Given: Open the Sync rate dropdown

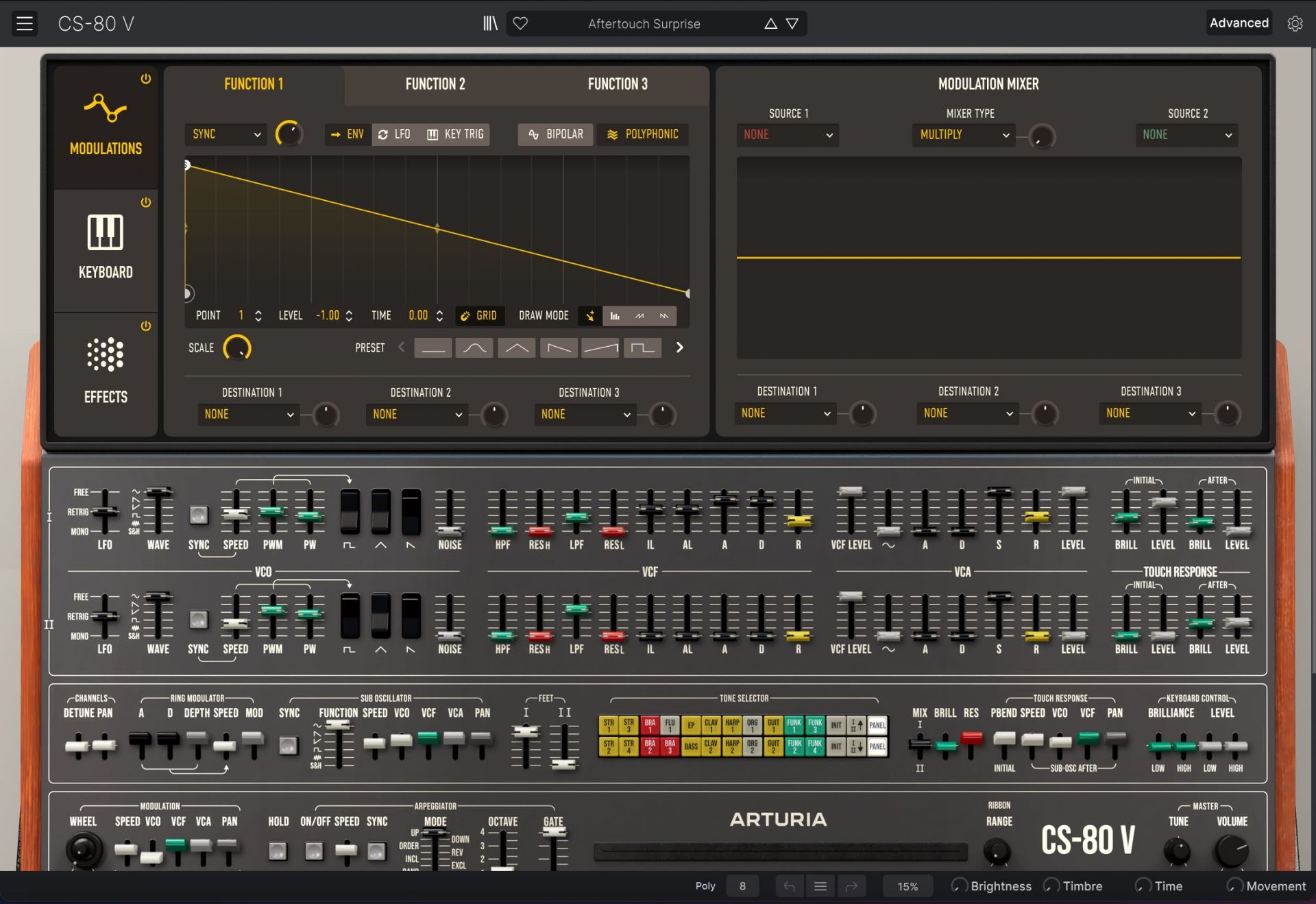Looking at the screenshot, I should 226,134.
